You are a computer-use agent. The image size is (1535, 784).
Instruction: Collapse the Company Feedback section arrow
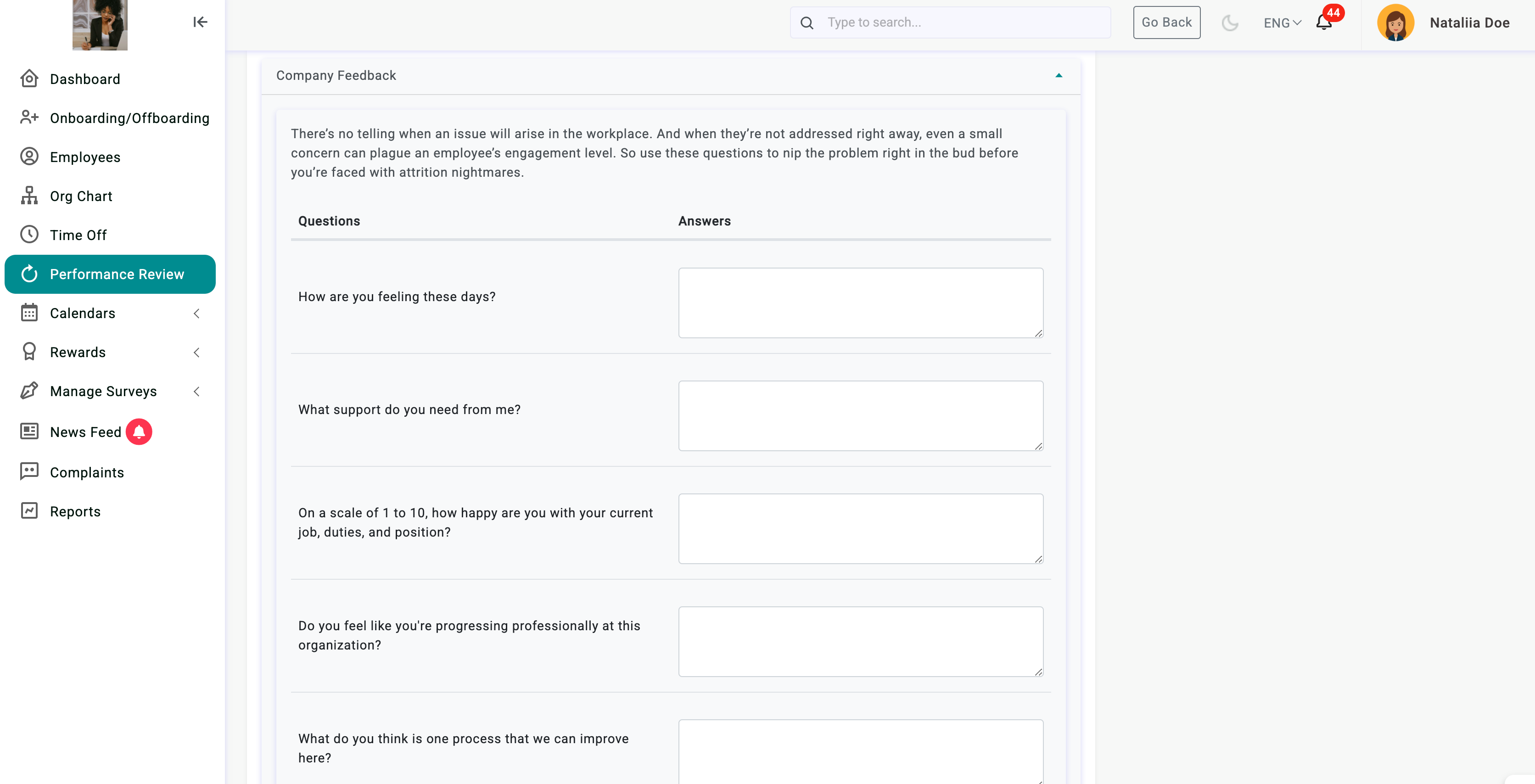(x=1059, y=76)
